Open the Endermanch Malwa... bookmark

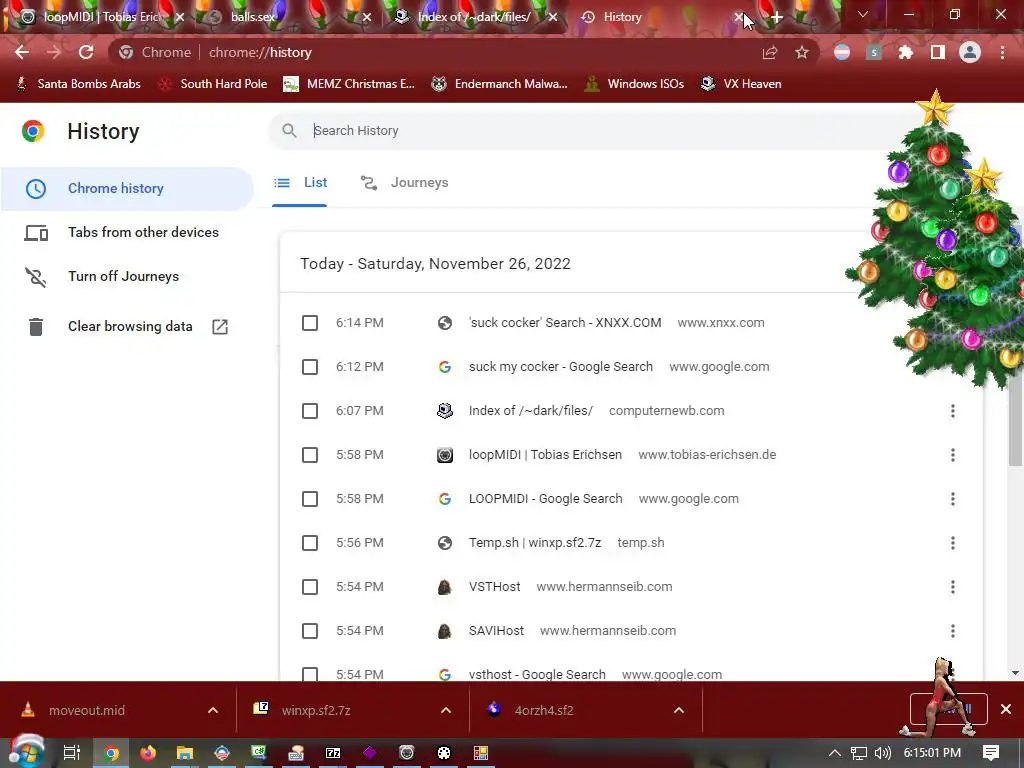(x=500, y=84)
